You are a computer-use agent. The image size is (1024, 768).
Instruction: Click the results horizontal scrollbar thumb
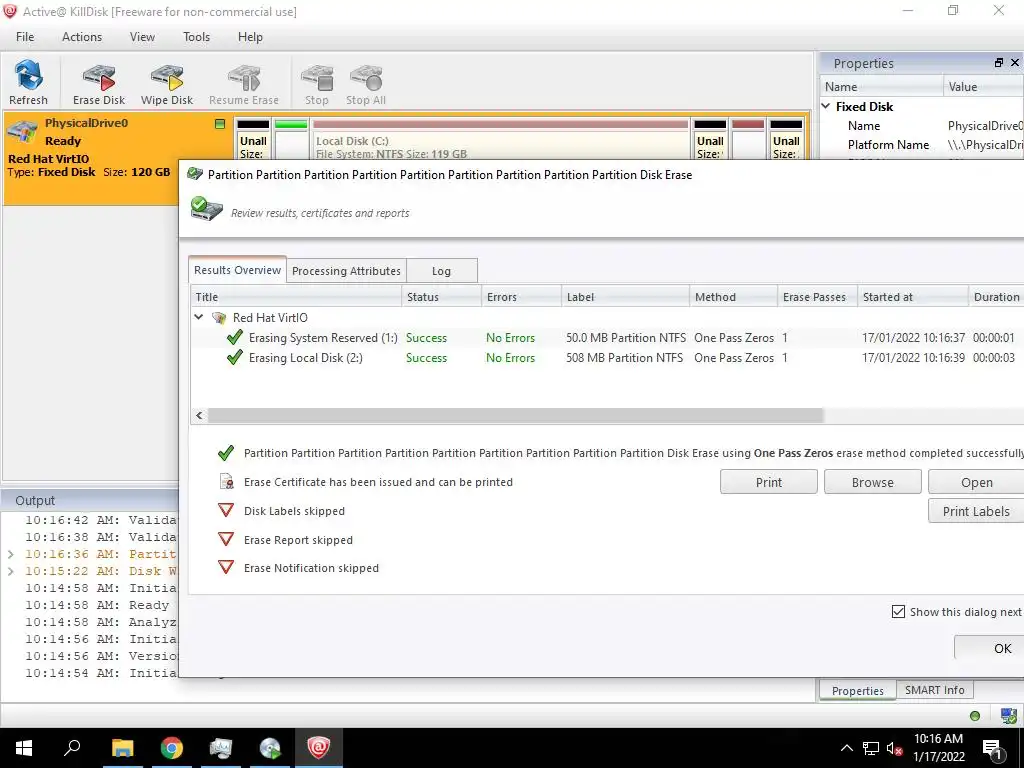[x=515, y=415]
